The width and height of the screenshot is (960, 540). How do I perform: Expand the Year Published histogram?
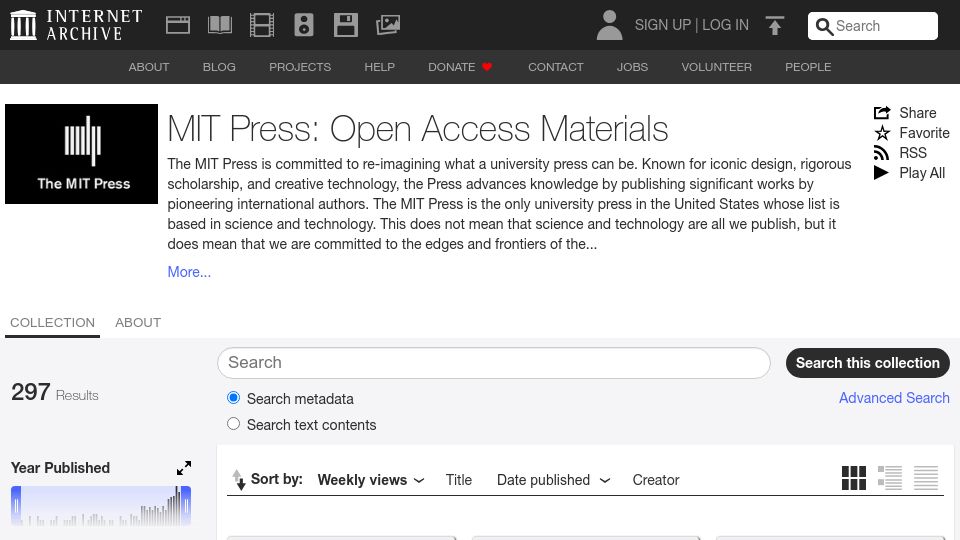click(x=184, y=468)
